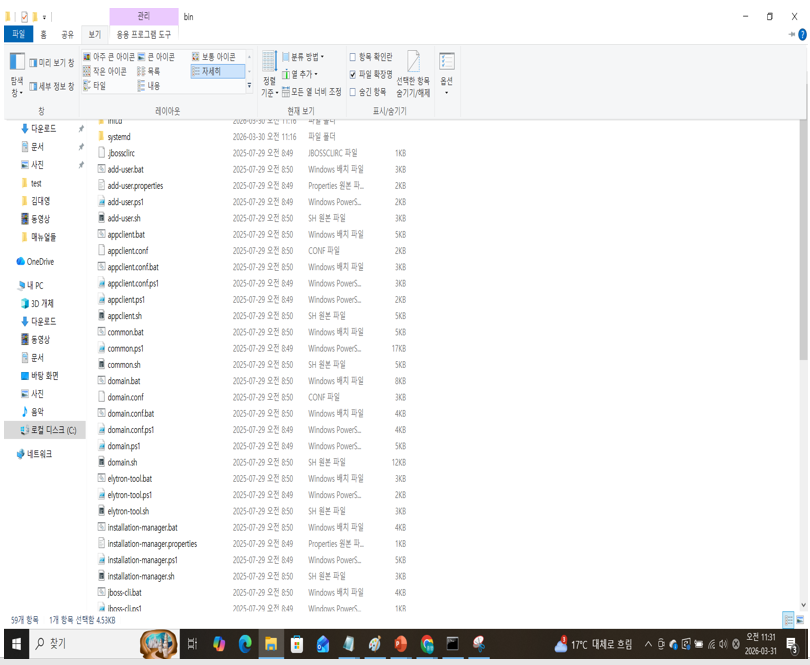Open the 열 추가 add columns dropdown
Image resolution: width=810 pixels, height=665 pixels.
pos(300,74)
